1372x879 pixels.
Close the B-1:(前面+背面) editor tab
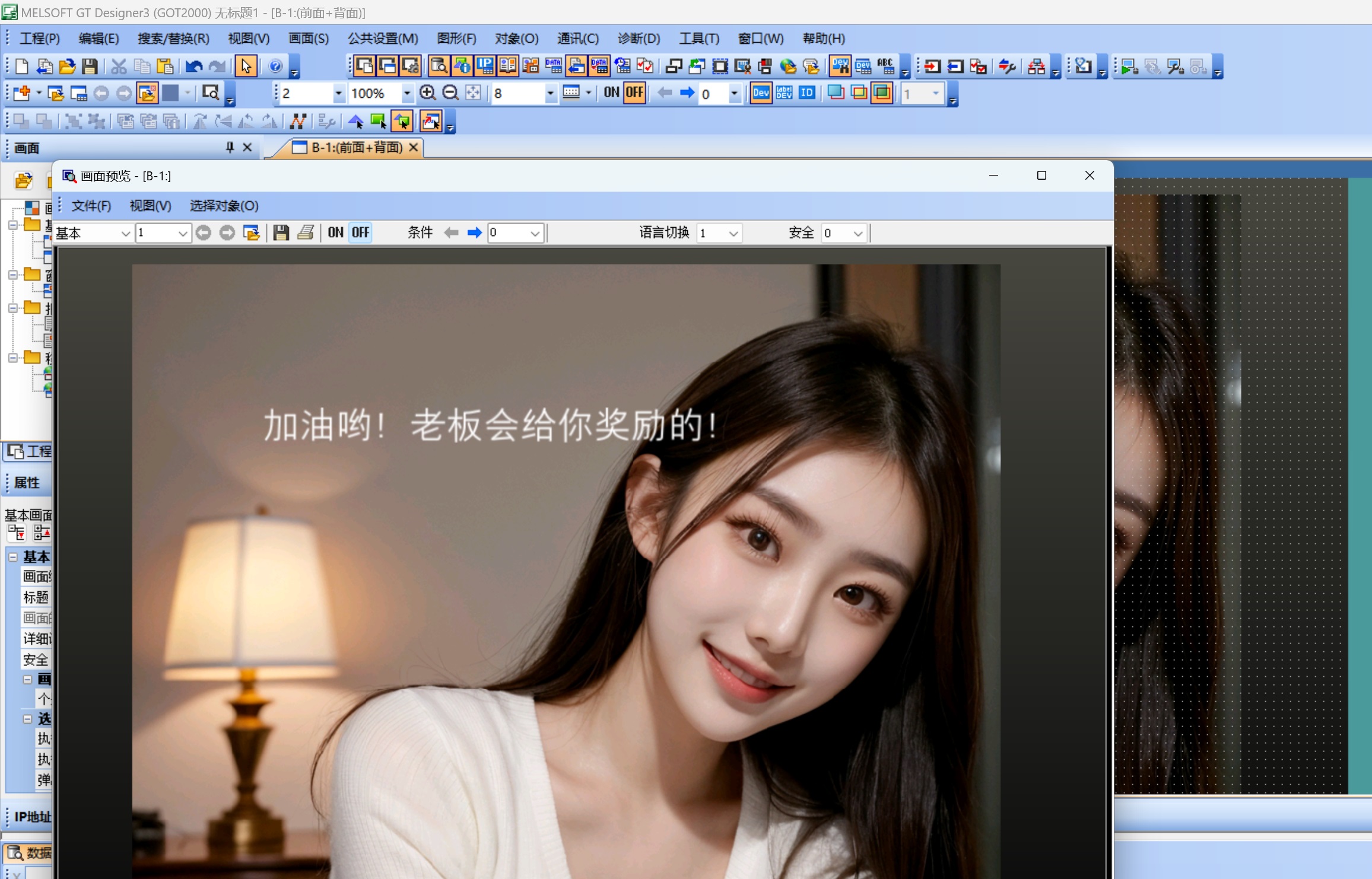coord(414,147)
